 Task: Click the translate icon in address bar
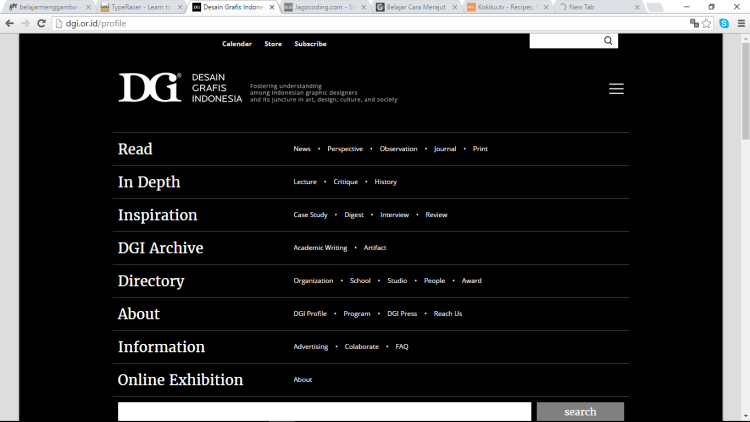pyautogui.click(x=694, y=23)
